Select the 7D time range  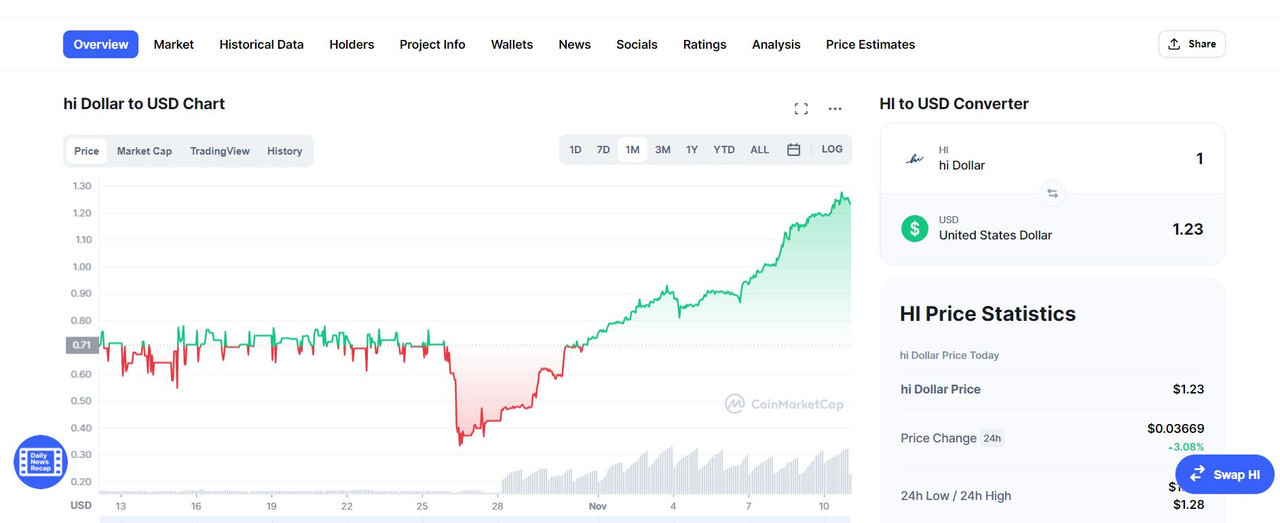(x=603, y=150)
